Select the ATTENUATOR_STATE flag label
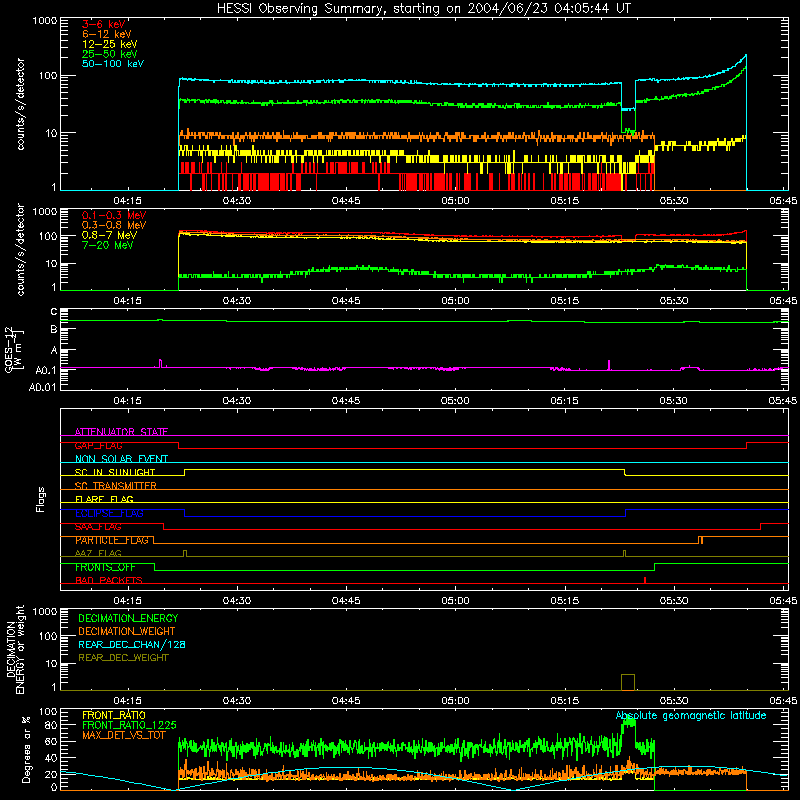Image resolution: width=800 pixels, height=800 pixels. point(121,432)
